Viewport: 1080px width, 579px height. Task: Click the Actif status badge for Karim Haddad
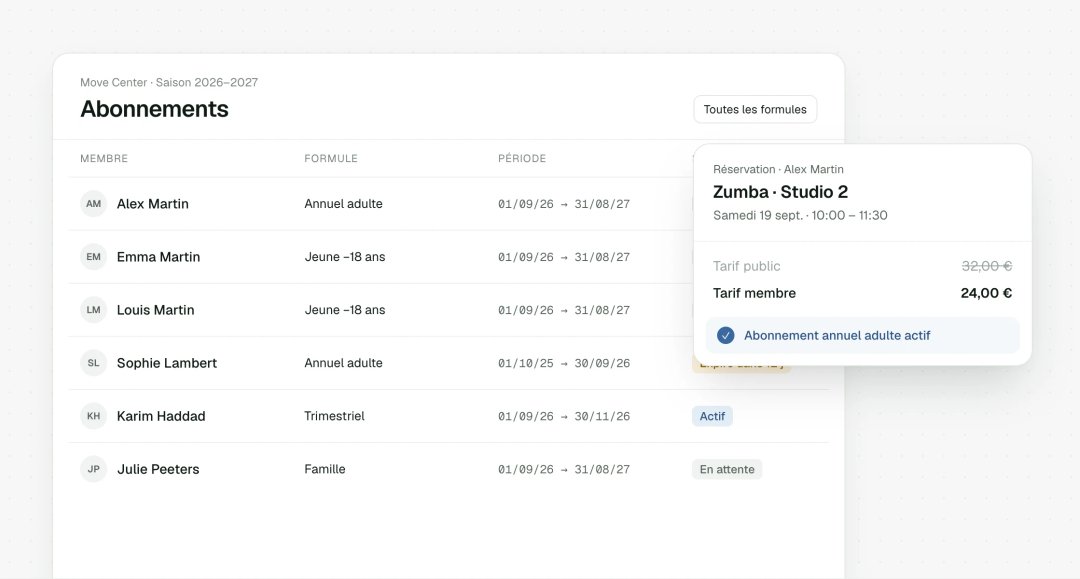pos(712,416)
